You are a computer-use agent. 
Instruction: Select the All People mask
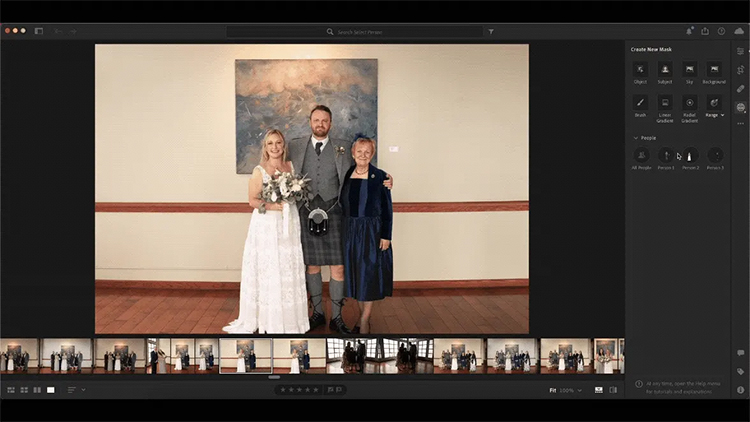click(641, 156)
